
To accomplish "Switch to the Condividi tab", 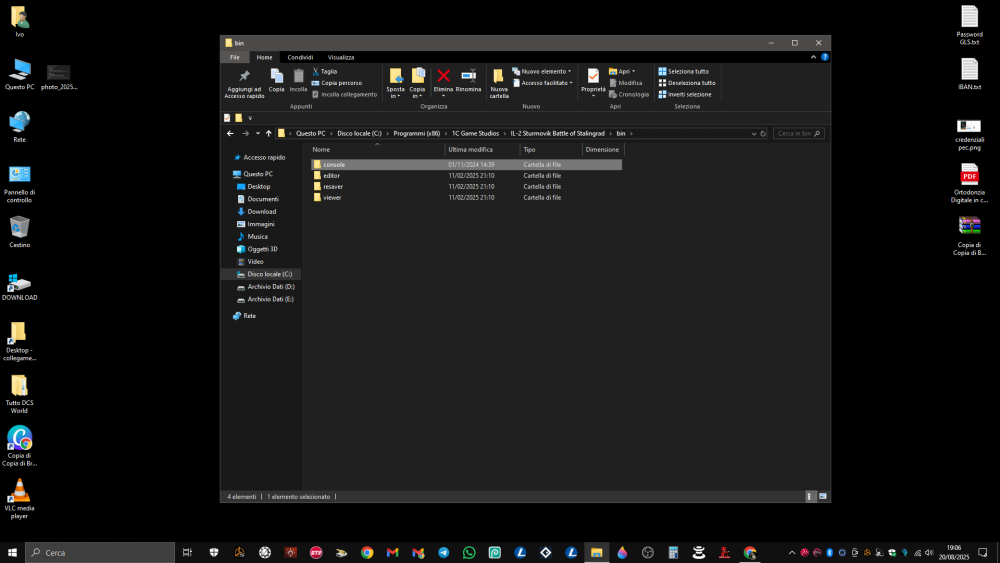I will coord(300,57).
